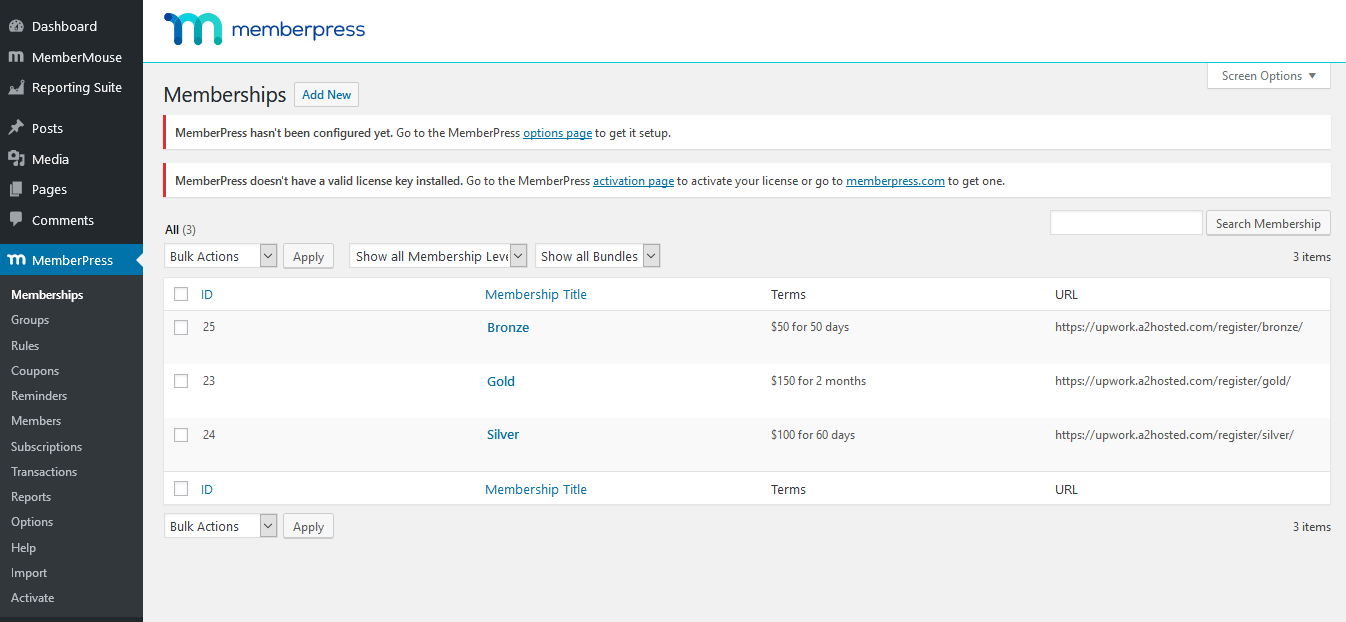Go to Subscriptions in MemberPress menu
The image size is (1346, 622).
(46, 447)
